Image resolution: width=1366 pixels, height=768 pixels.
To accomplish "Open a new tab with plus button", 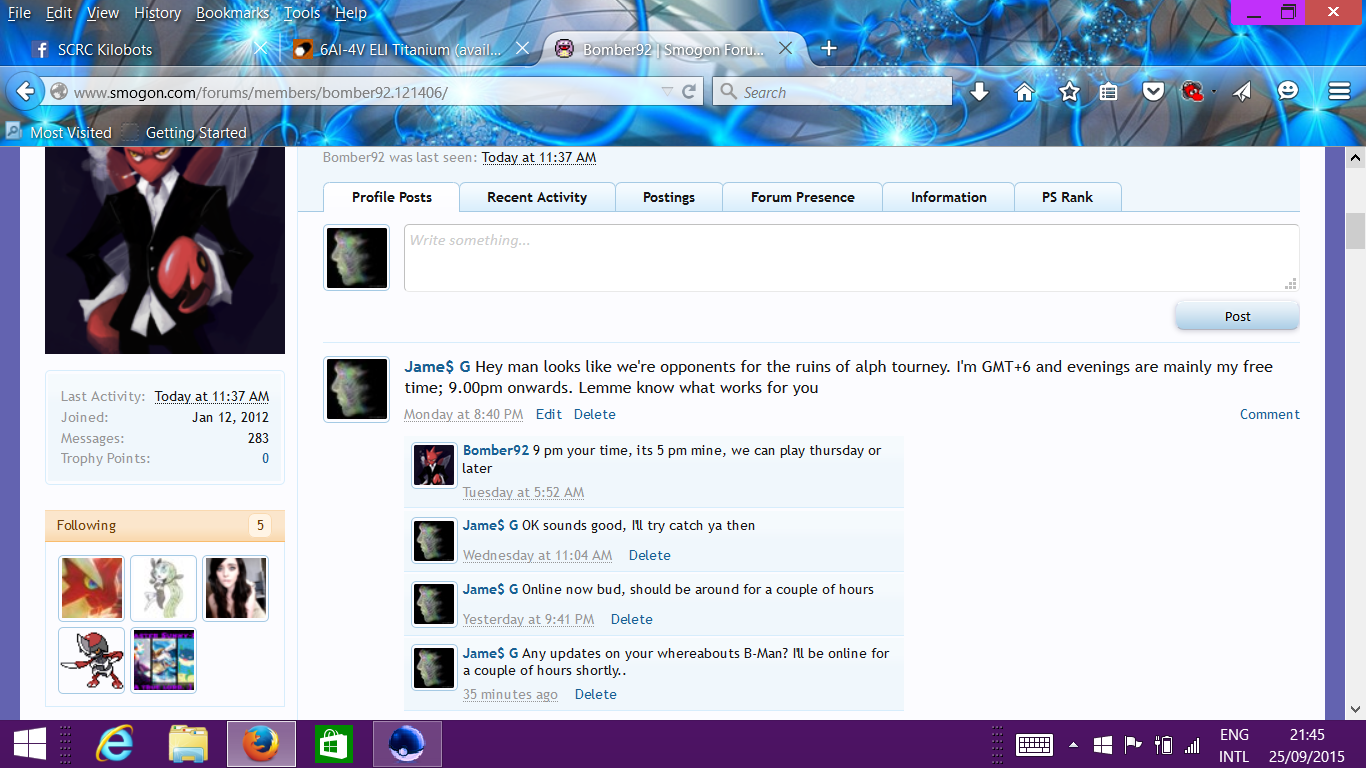I will click(828, 48).
